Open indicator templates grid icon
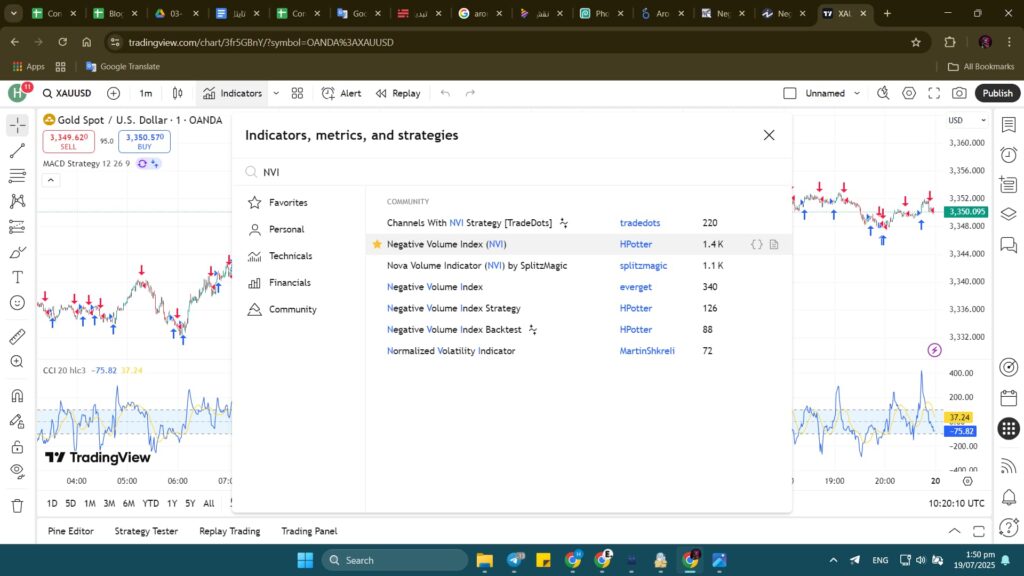Viewport: 1024px width, 576px height. click(297, 93)
